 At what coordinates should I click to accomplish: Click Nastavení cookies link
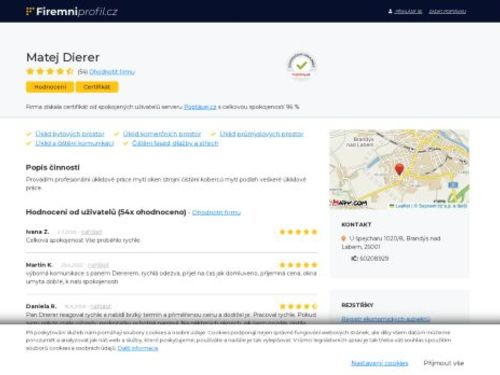(x=380, y=363)
